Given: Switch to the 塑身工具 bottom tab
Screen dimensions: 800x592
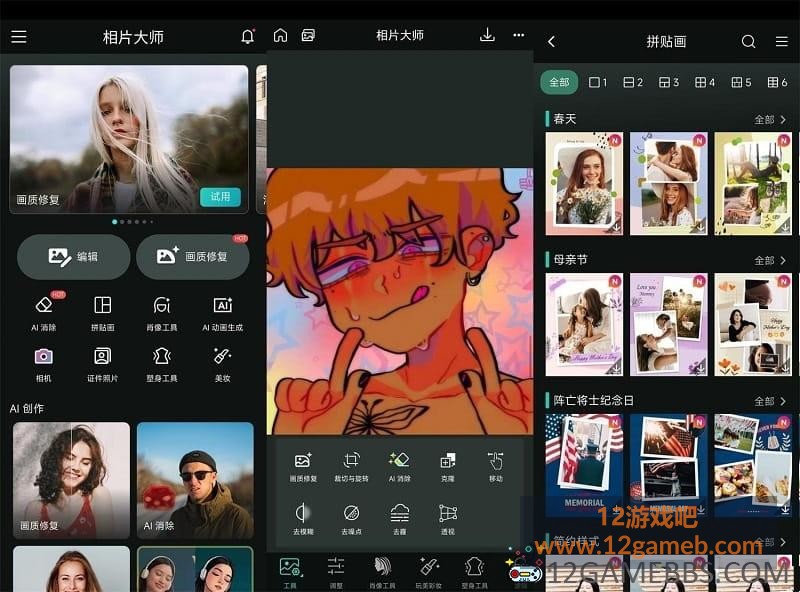Looking at the screenshot, I should (x=474, y=573).
